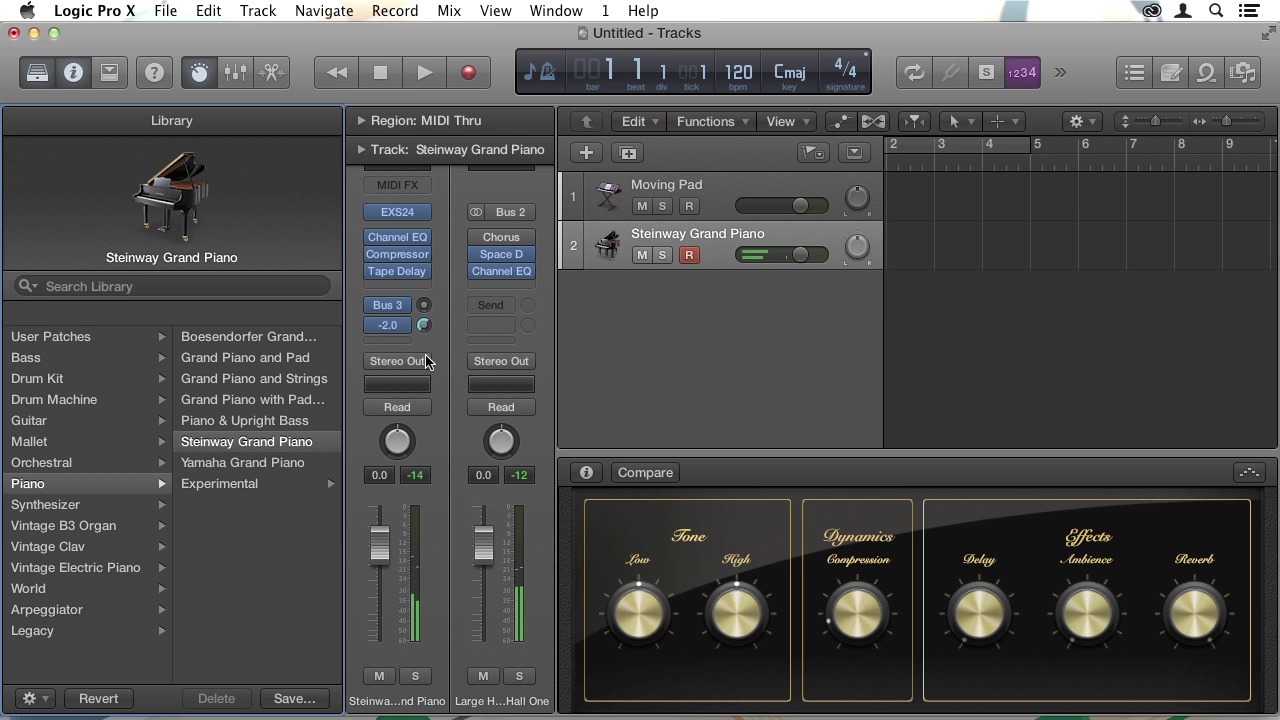Open the List Editors icon
Image resolution: width=1280 pixels, height=720 pixels.
(1134, 73)
